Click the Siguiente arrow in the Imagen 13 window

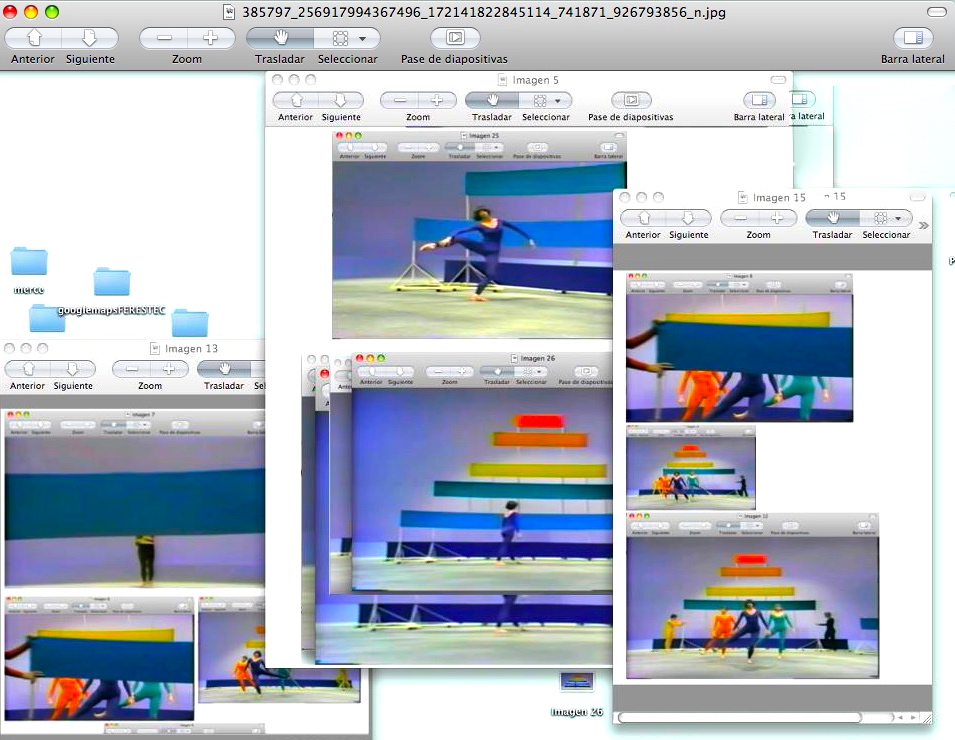72,368
